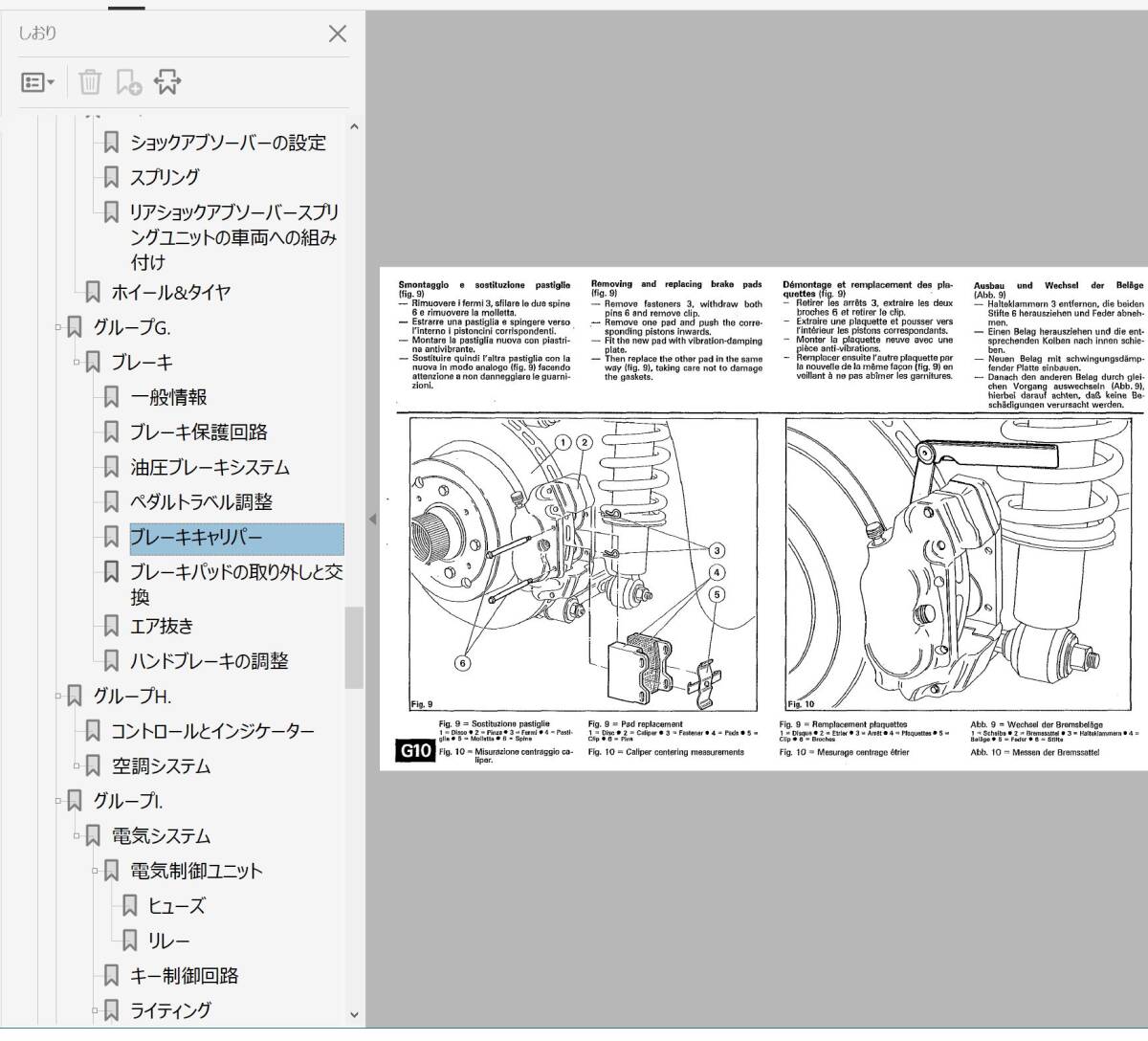Open the ハンドブレーキの調整 bookmark

pos(210,660)
